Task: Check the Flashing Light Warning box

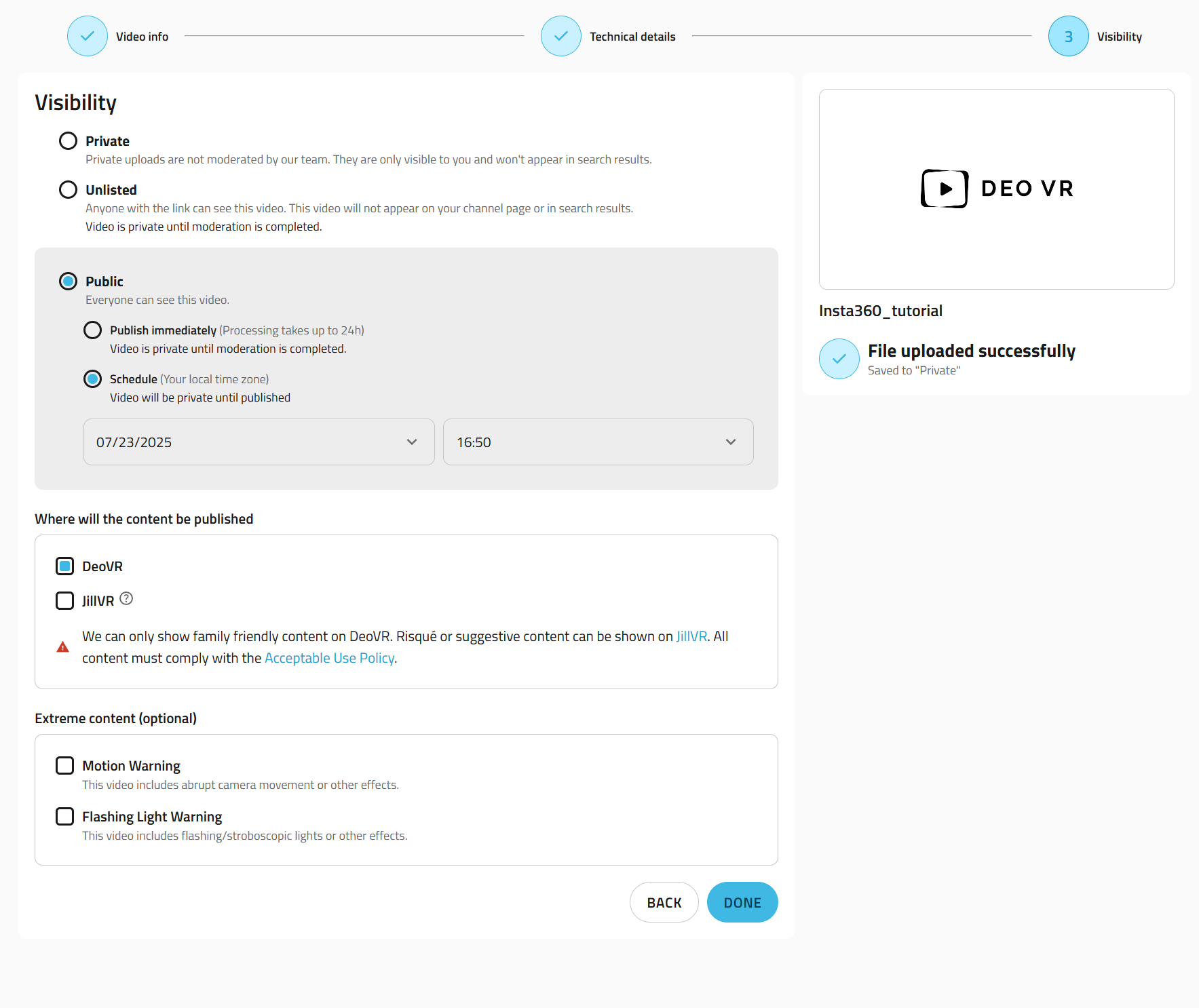Action: pos(64,817)
